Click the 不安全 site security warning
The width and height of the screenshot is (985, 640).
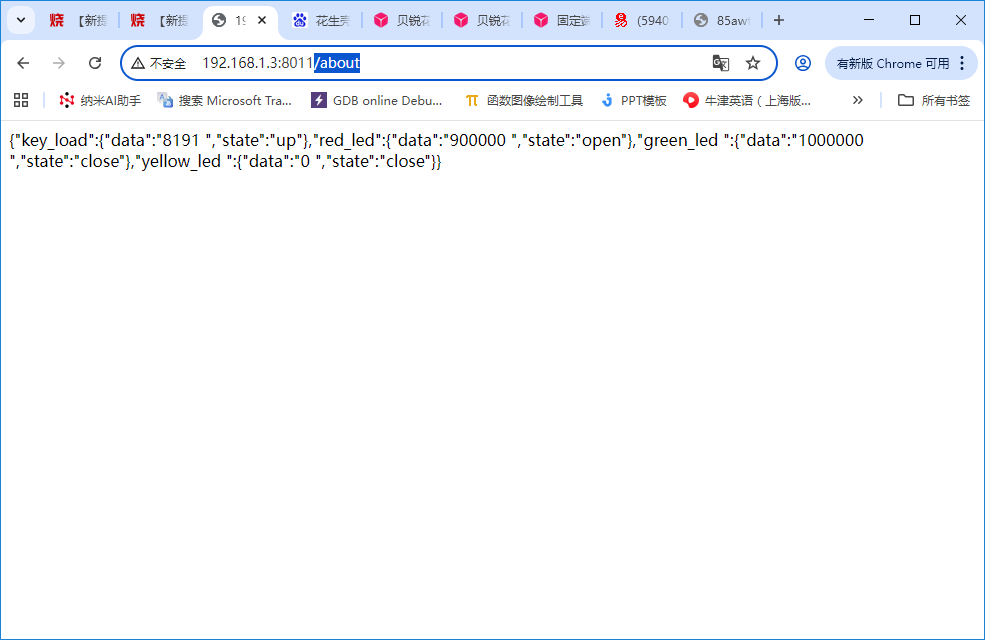(x=158, y=63)
